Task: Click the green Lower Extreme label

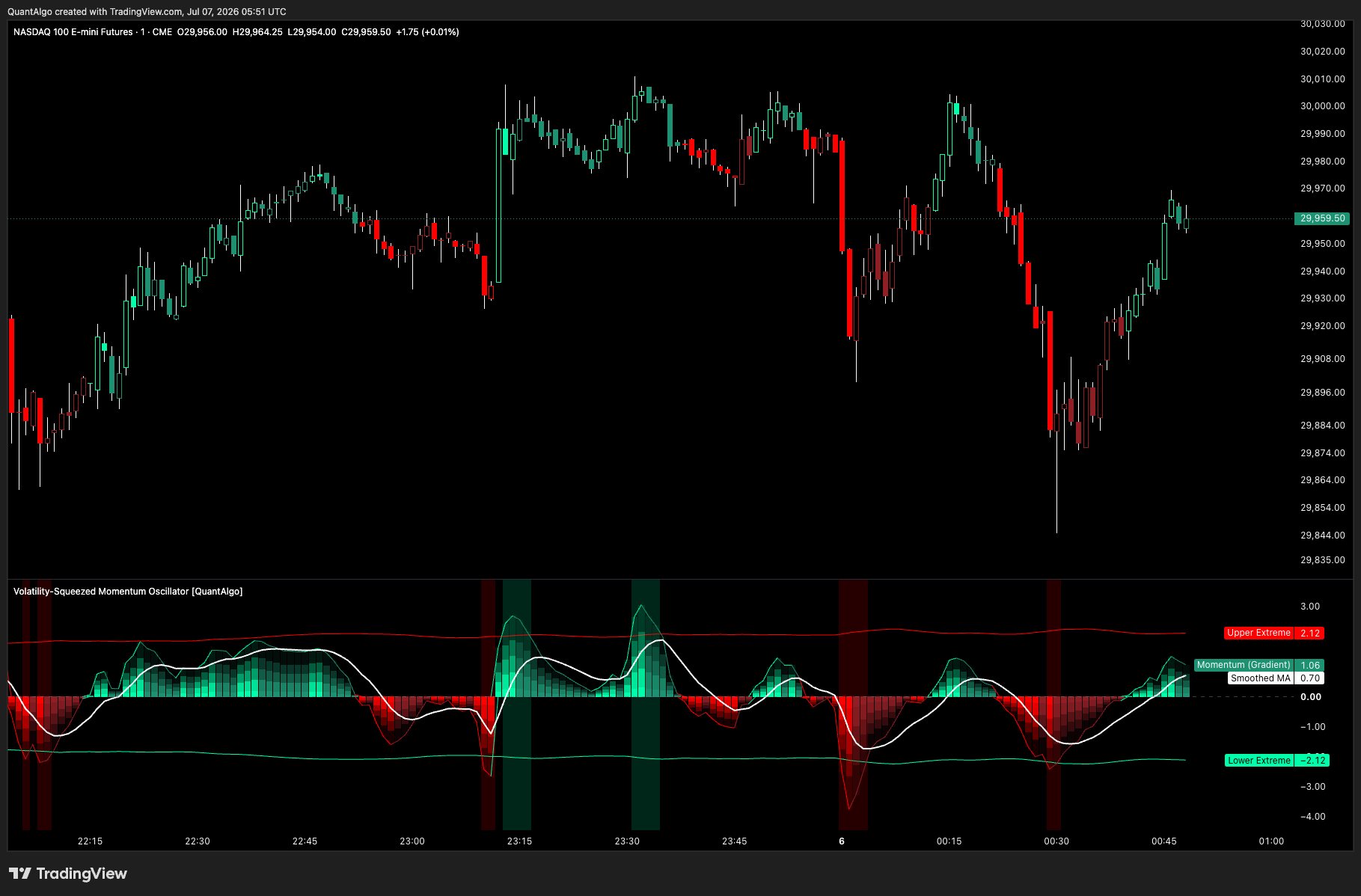Action: 1258,761
